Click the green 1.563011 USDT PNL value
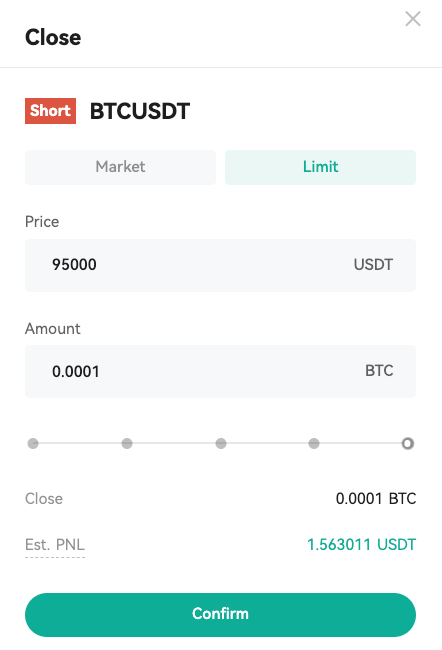The width and height of the screenshot is (442, 650). [361, 545]
